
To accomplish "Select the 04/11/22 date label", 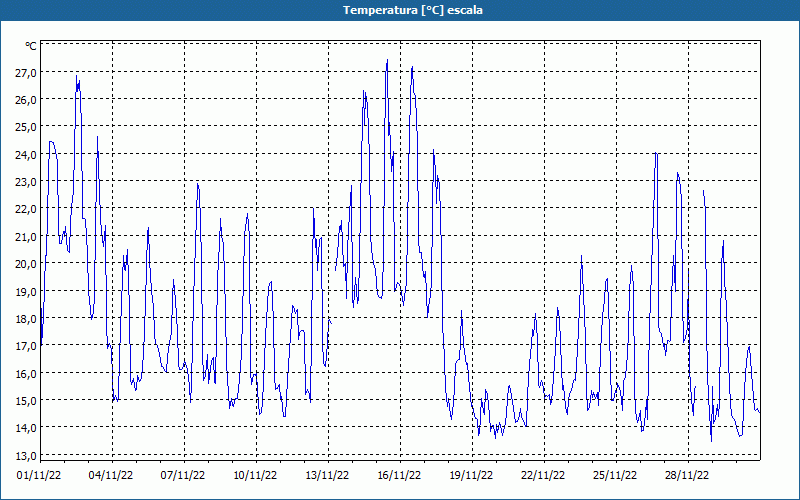I will (111, 476).
